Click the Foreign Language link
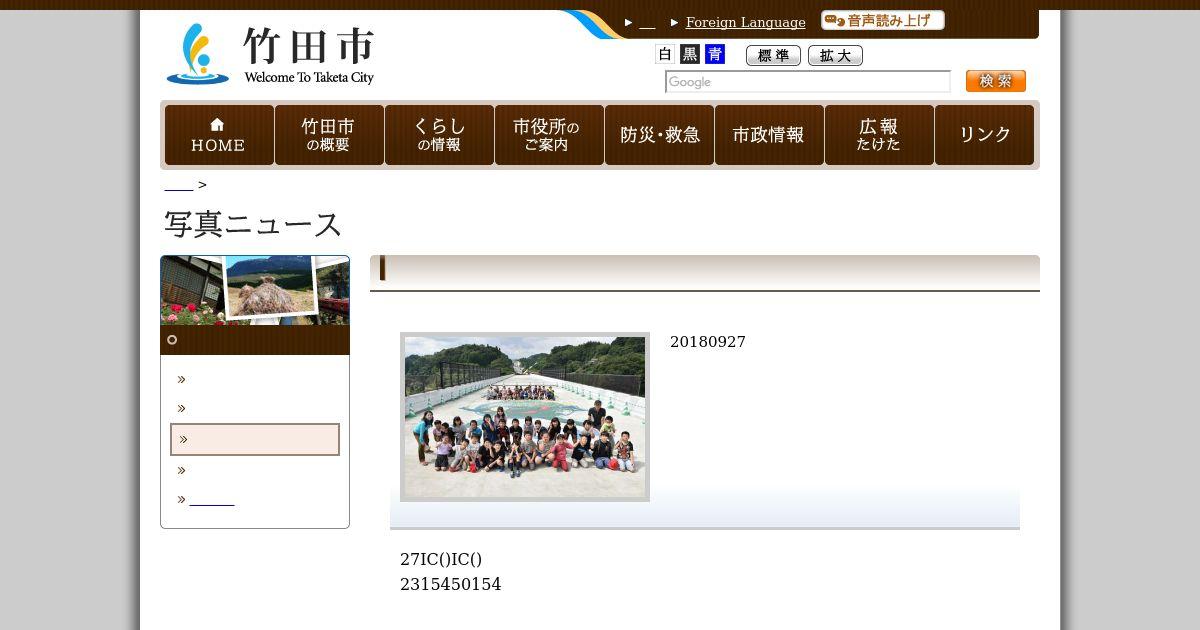1200x630 pixels. [x=745, y=22]
